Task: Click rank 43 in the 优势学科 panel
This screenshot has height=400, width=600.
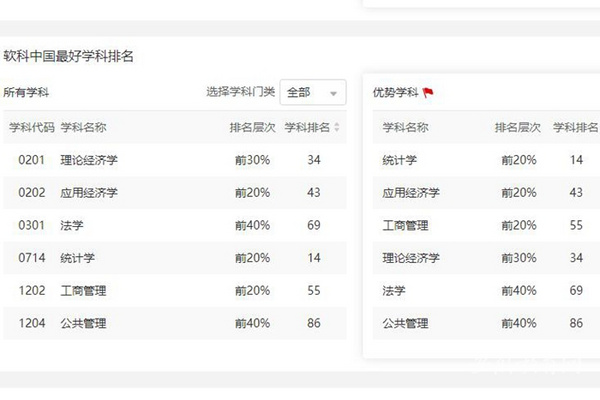Action: (576, 193)
